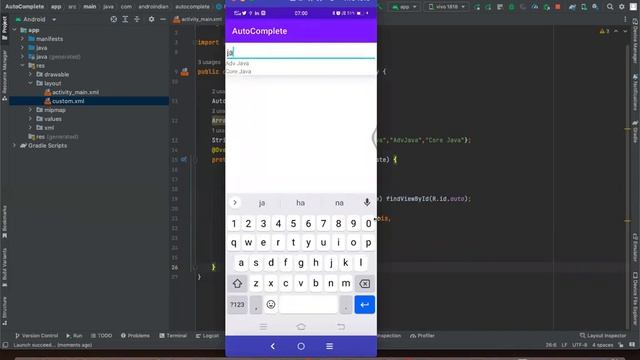The width and height of the screenshot is (640, 360).
Task: Open the Problems tool tab
Action: 135,336
